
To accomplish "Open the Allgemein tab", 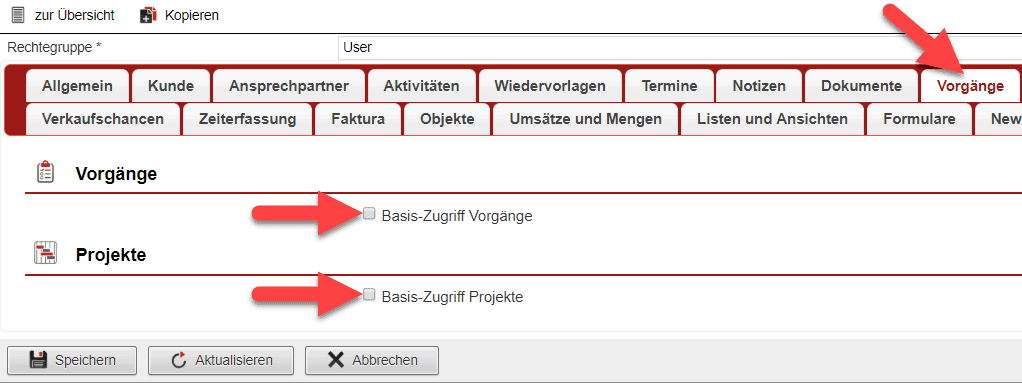I will (77, 86).
